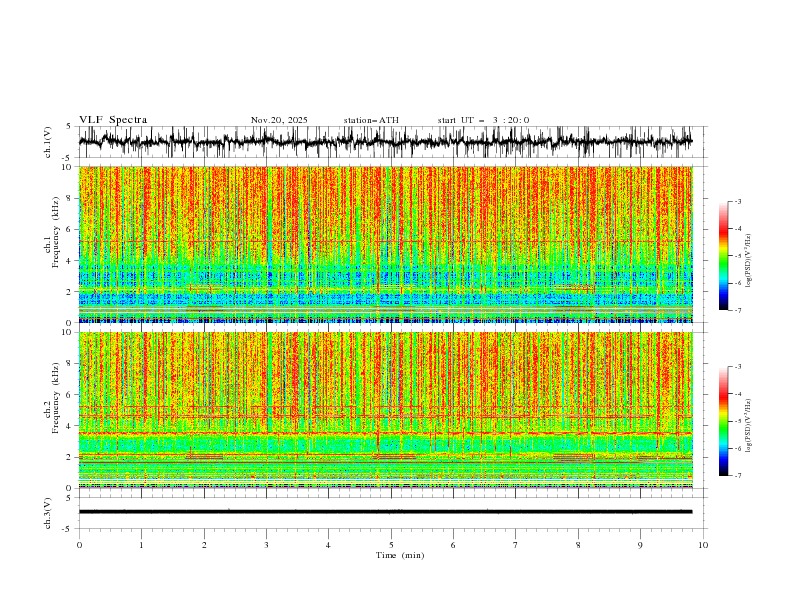Click the "-3" value on upper color bar
Viewport: 792px width, 612px height.
pos(737,201)
